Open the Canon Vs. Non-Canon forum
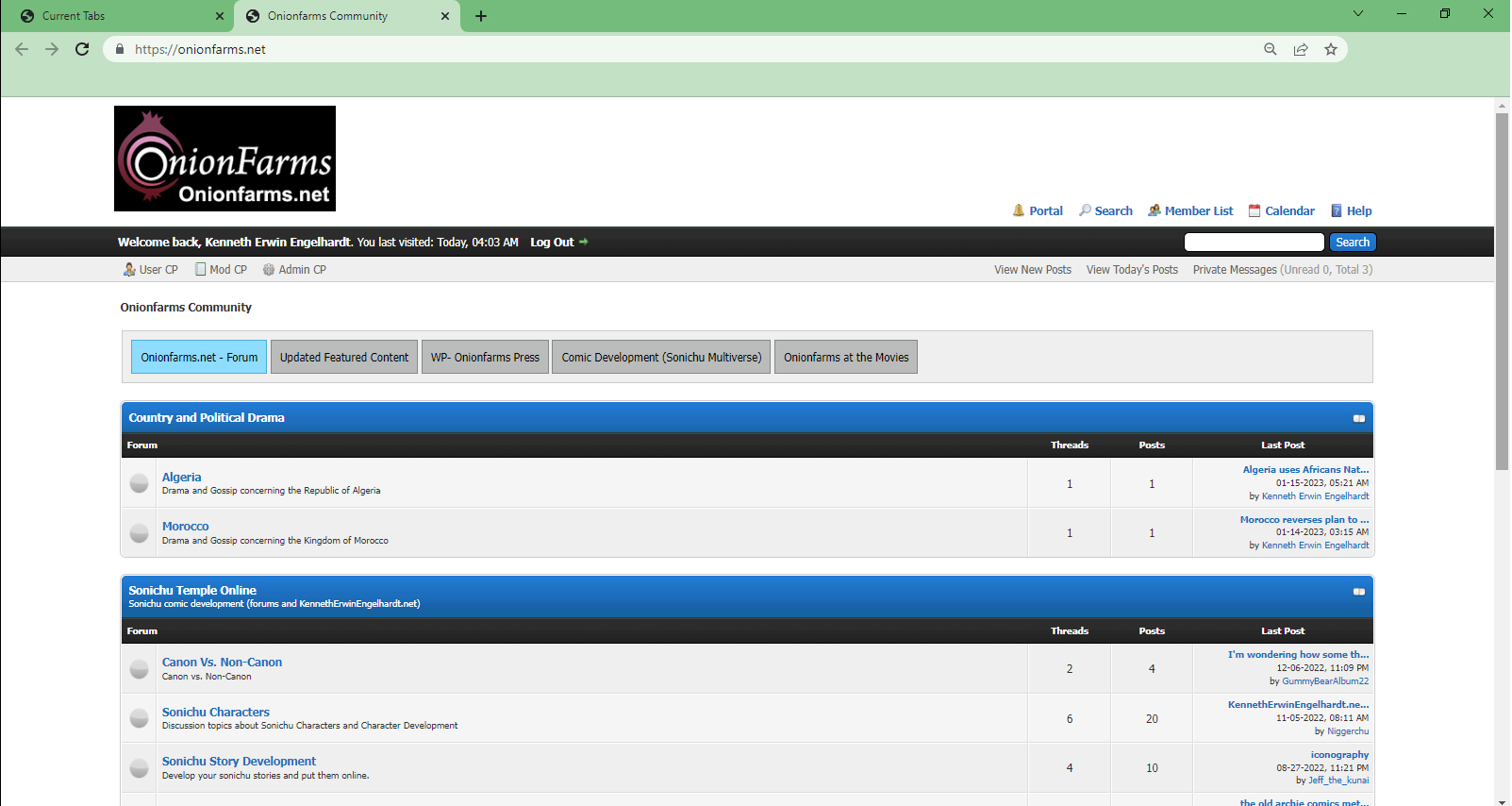 click(x=222, y=663)
